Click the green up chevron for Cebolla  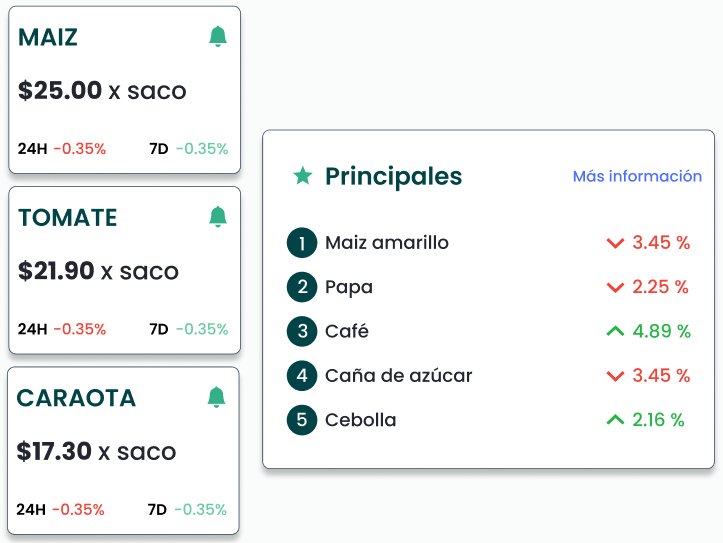tap(615, 420)
